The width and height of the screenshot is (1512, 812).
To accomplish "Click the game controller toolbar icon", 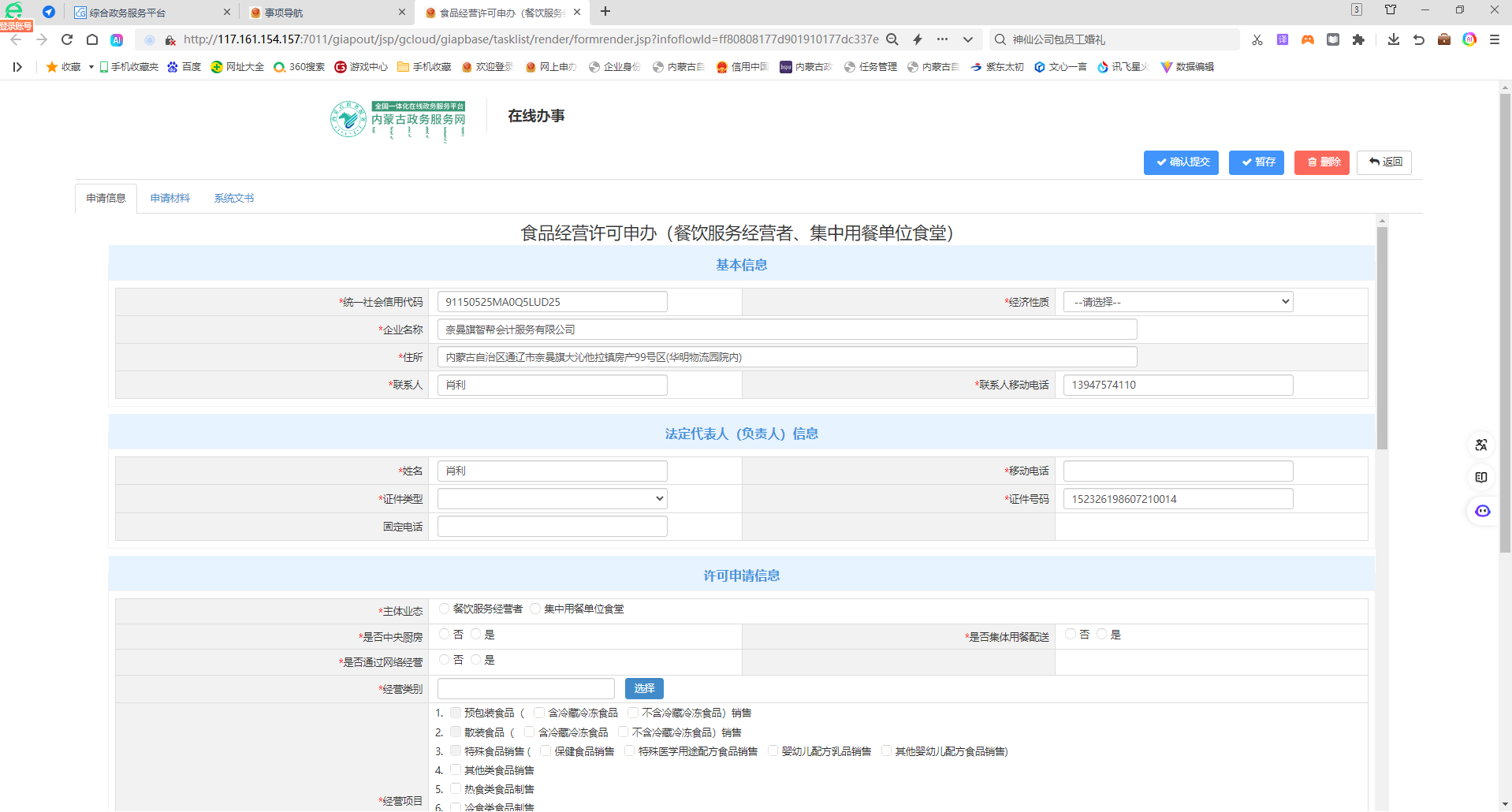I will (x=1308, y=39).
